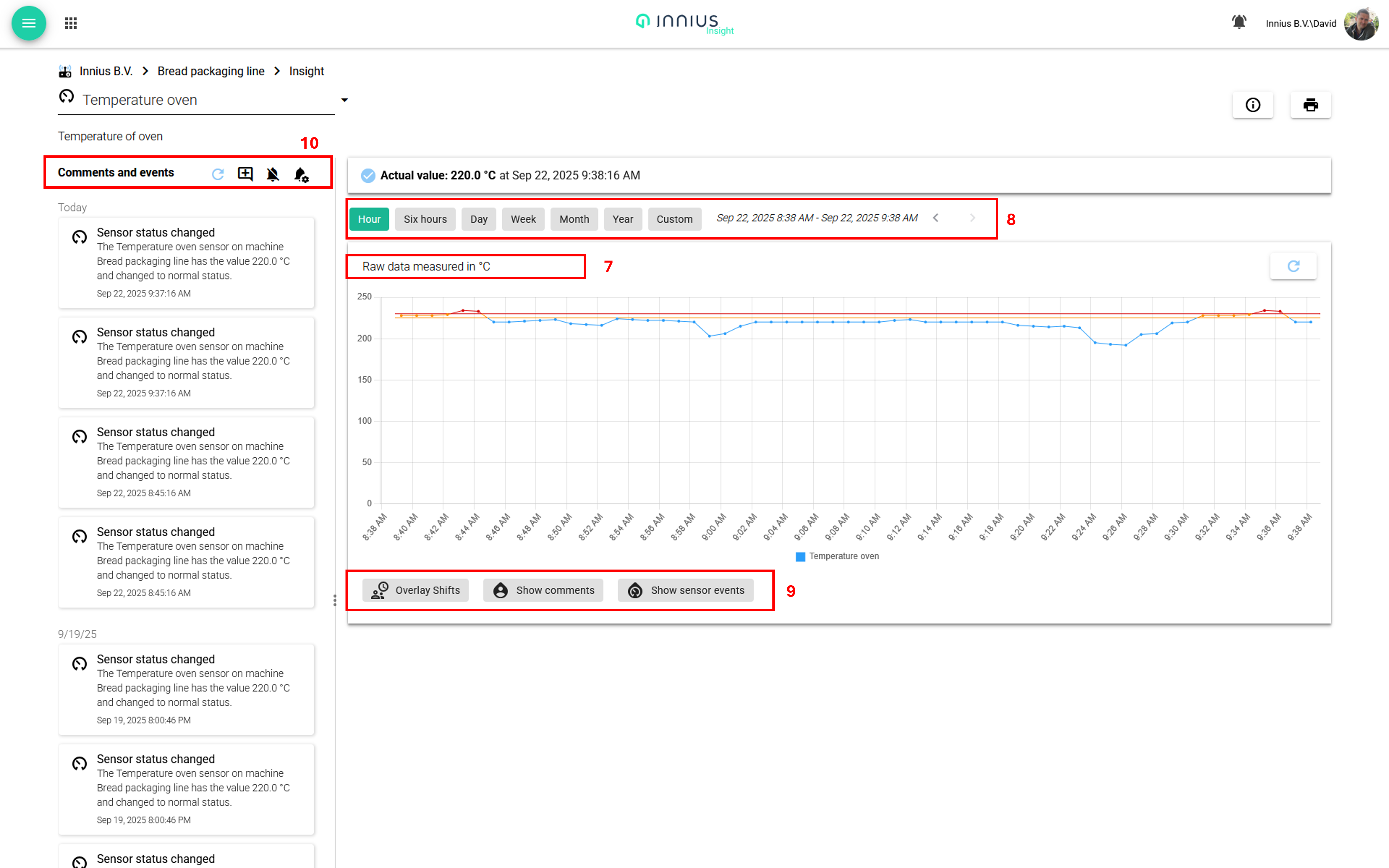This screenshot has height=868, width=1389.
Task: Refresh the Comments and events list
Action: [x=217, y=174]
